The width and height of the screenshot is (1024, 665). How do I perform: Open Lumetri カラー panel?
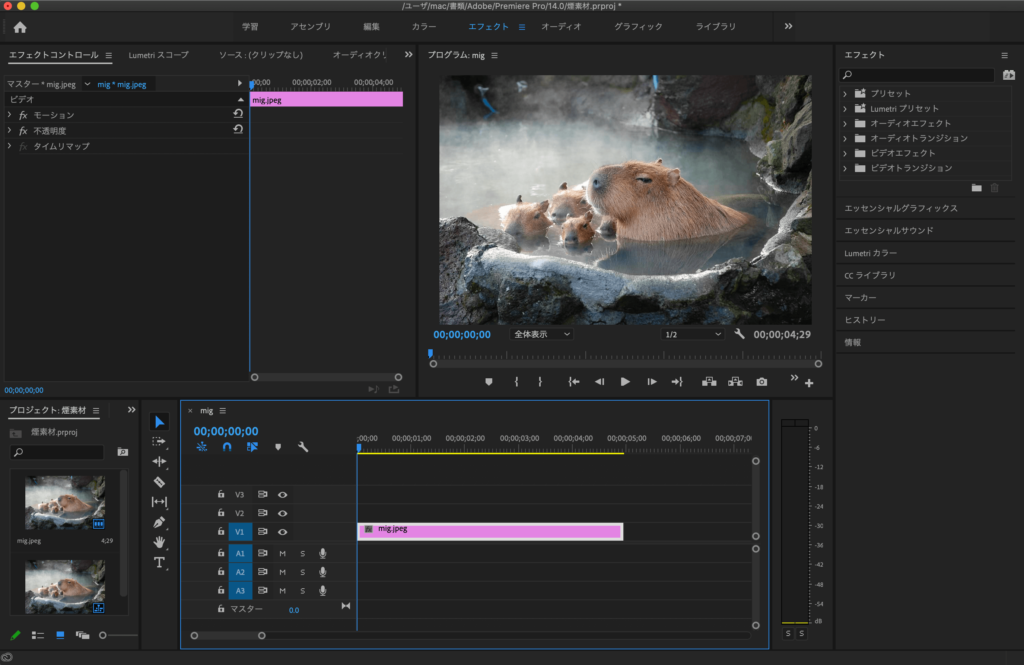point(871,253)
